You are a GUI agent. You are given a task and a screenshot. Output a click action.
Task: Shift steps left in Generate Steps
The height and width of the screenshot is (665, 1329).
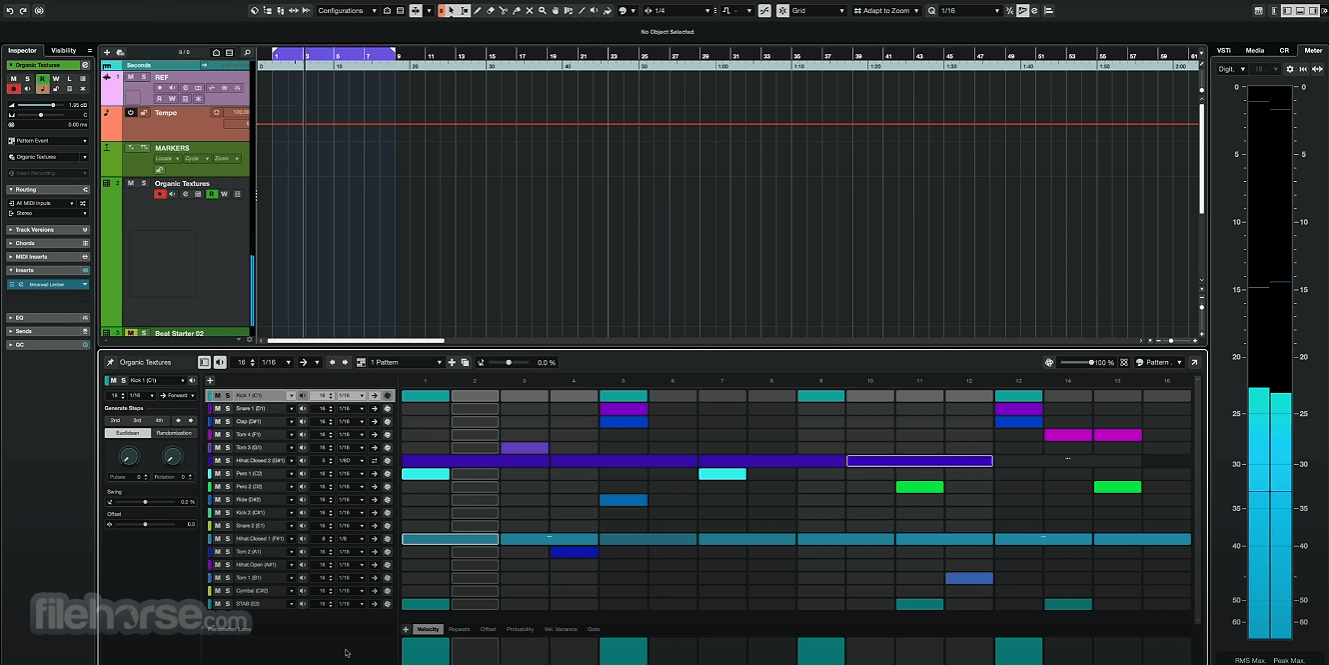(x=178, y=421)
